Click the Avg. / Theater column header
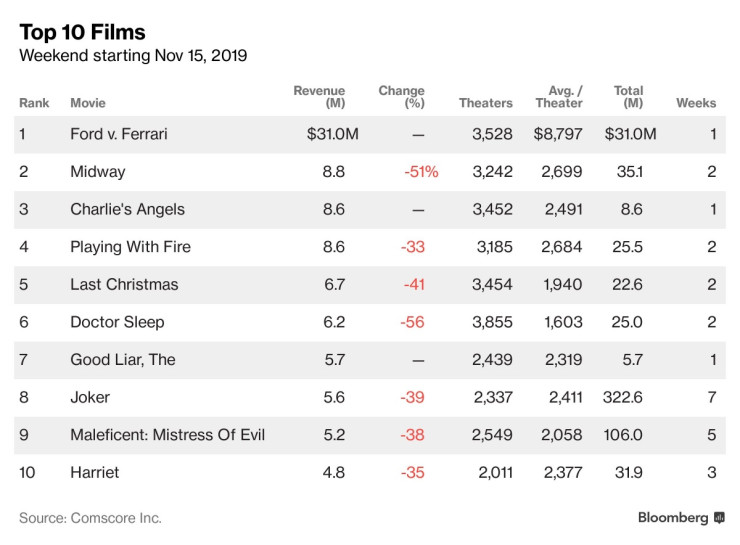The width and height of the screenshot is (740, 545). point(559,97)
